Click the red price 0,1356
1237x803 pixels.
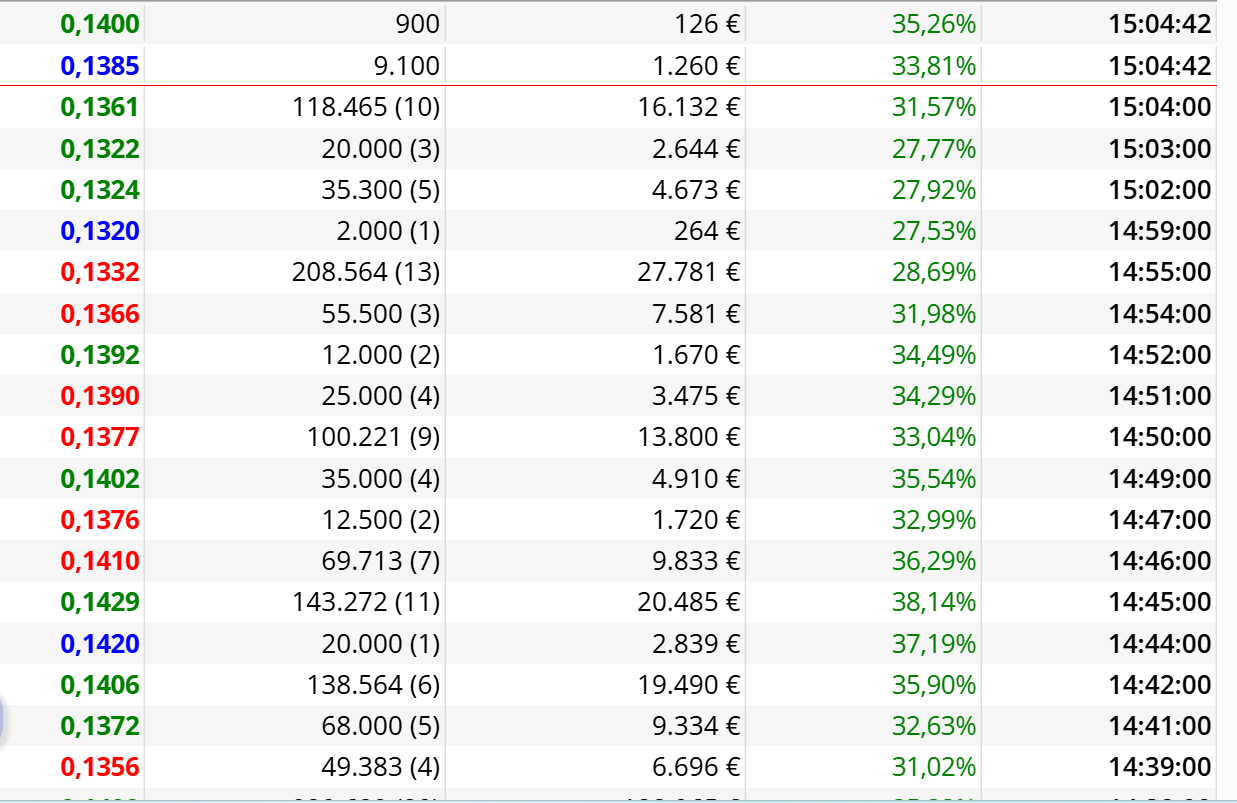(x=100, y=767)
